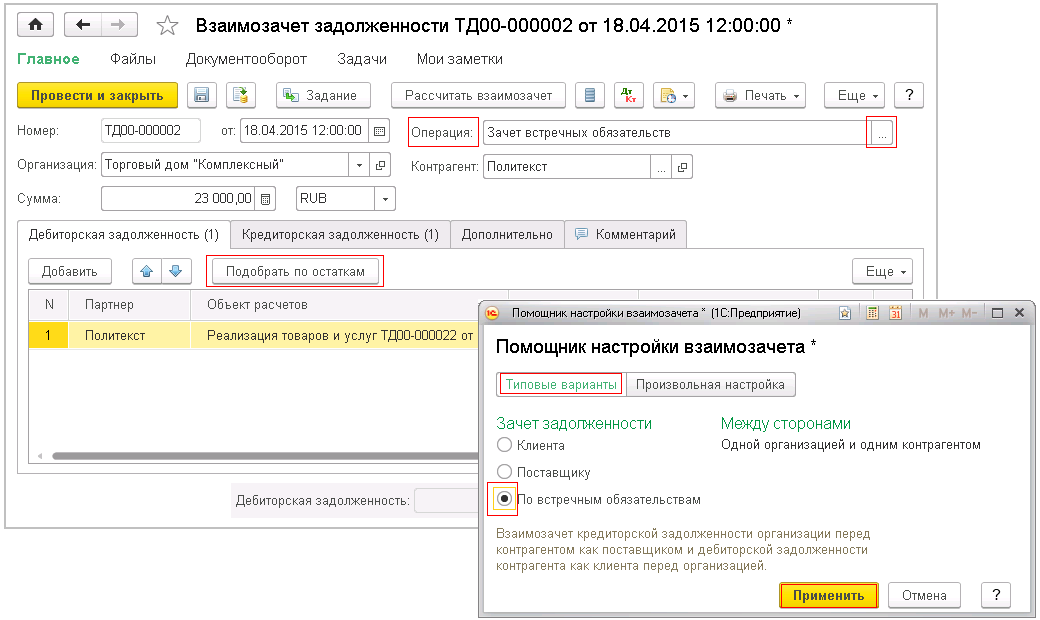Click the Подобрать по остаткам button
1040x620 pixels.
[295, 271]
